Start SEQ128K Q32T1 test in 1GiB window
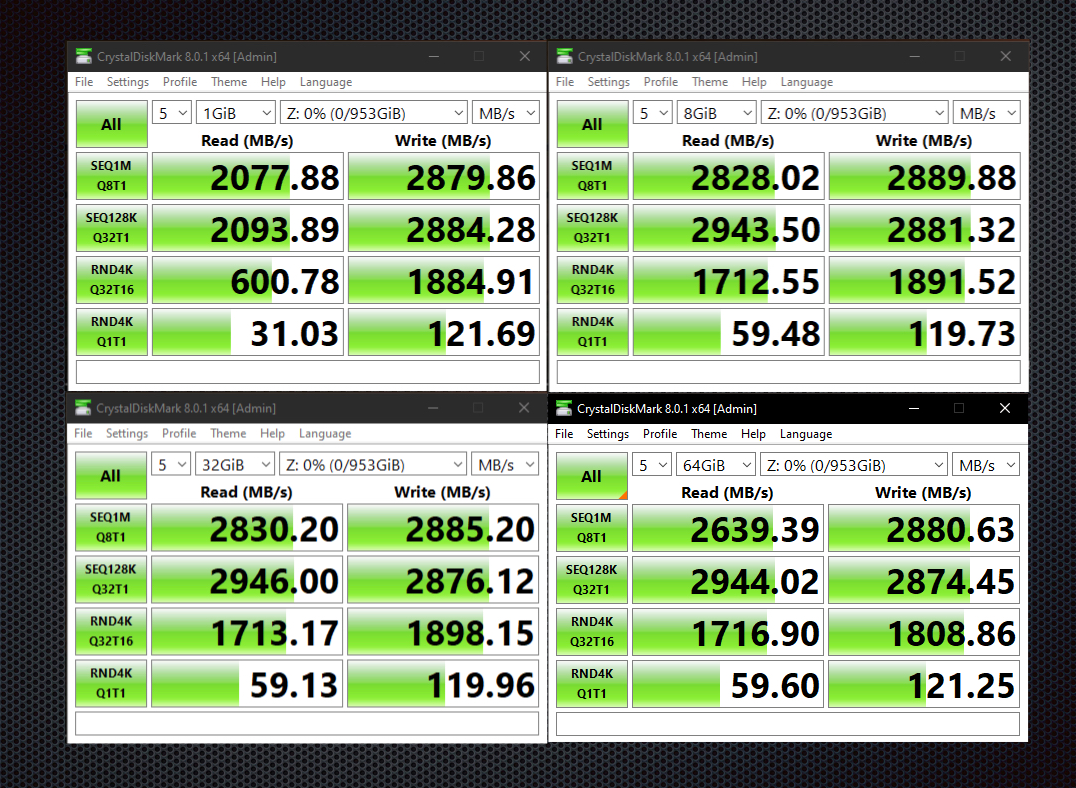This screenshot has height=788, width=1076. coord(111,228)
